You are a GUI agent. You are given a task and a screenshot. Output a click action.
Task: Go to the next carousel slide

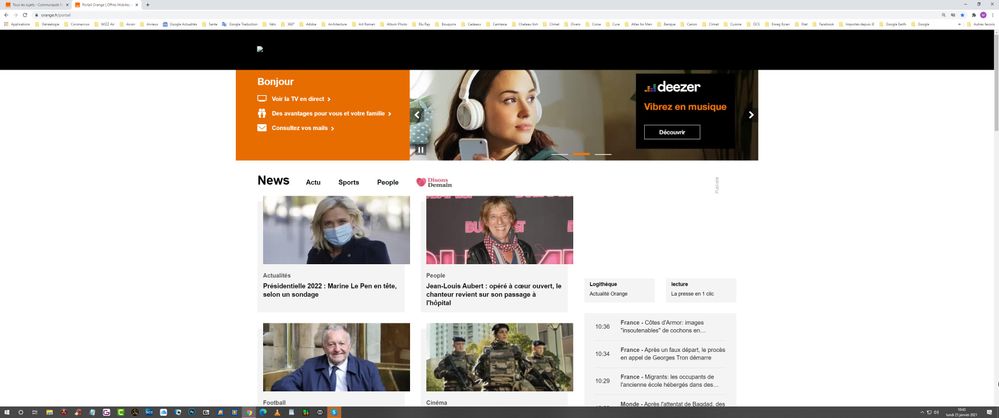pos(751,115)
